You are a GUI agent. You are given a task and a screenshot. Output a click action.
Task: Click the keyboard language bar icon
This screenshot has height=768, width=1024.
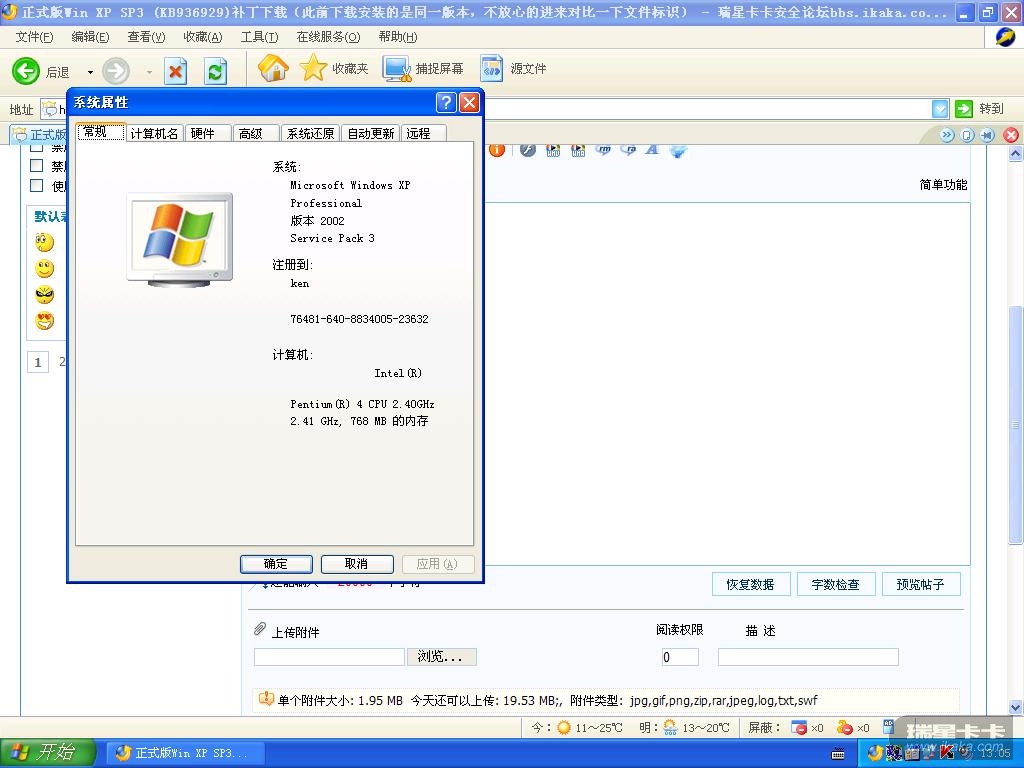(838, 754)
